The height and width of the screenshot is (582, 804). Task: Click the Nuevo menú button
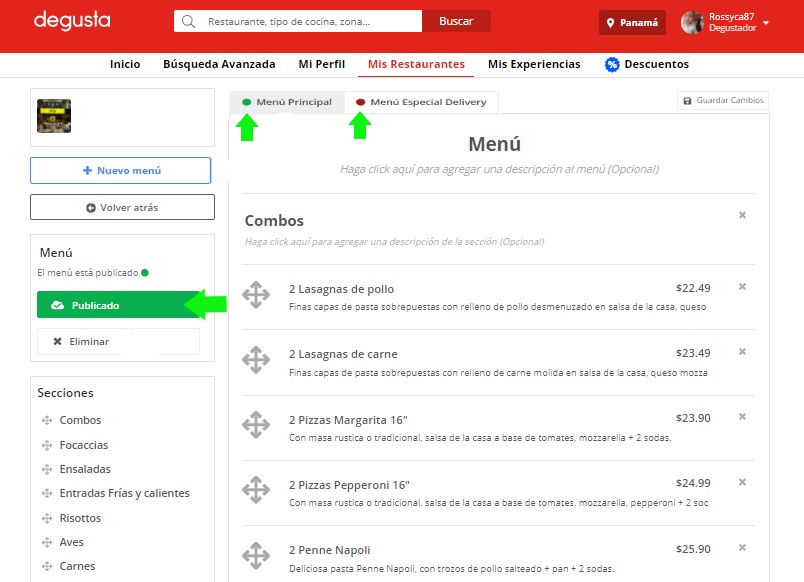(120, 170)
